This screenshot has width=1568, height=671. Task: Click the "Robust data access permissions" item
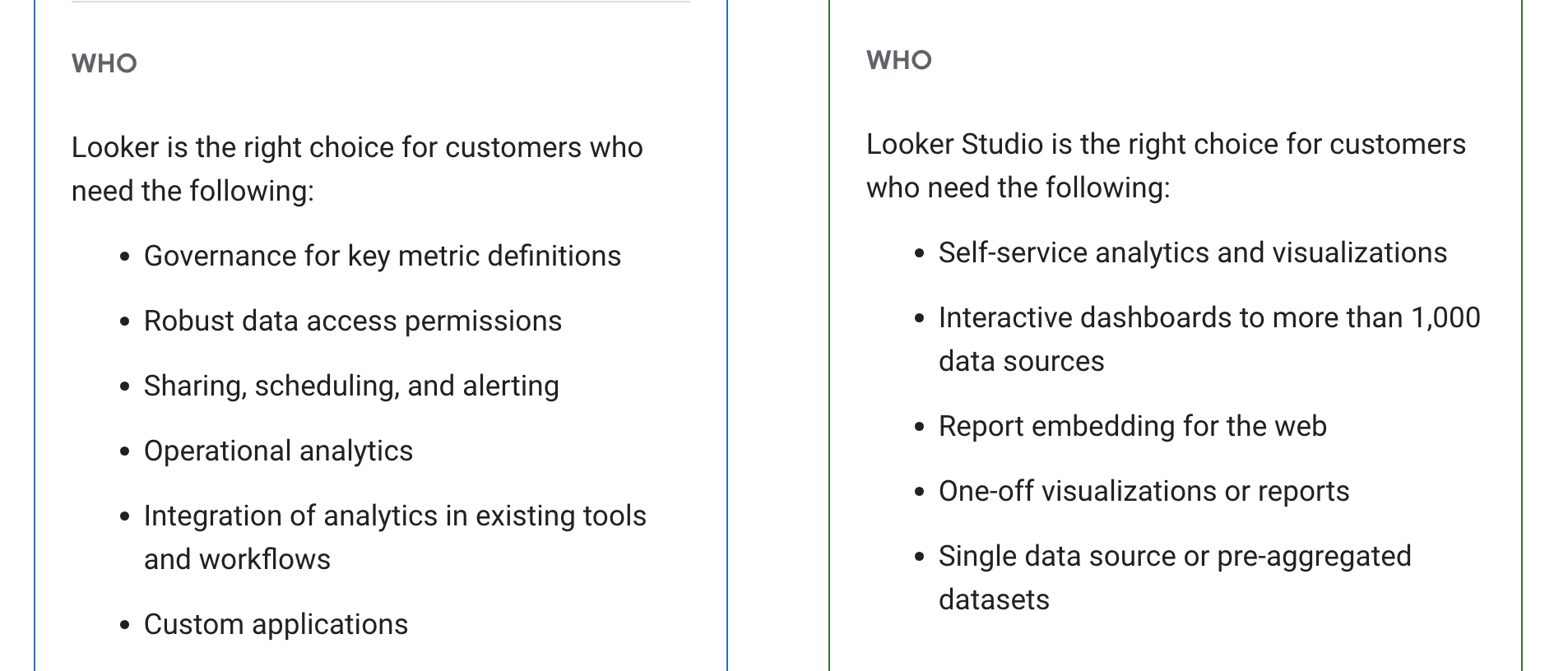pyautogui.click(x=352, y=321)
